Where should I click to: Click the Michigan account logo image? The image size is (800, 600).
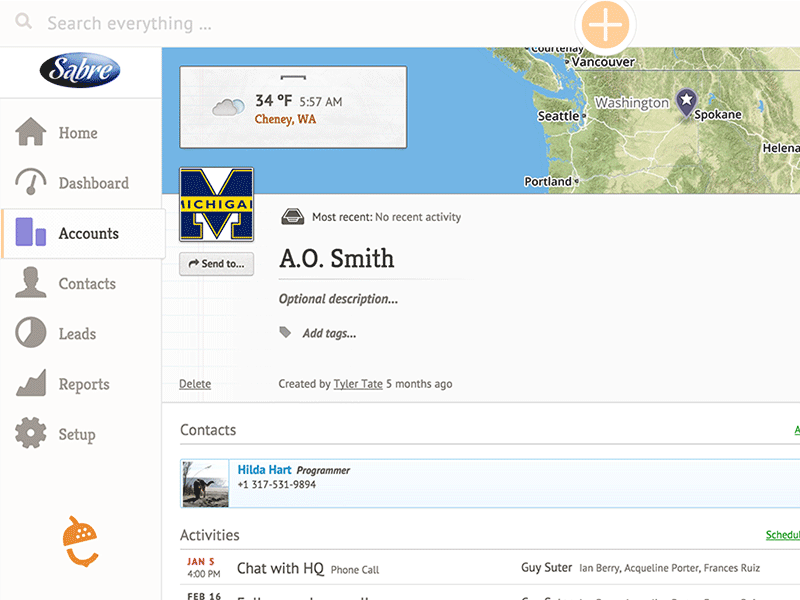(x=216, y=204)
